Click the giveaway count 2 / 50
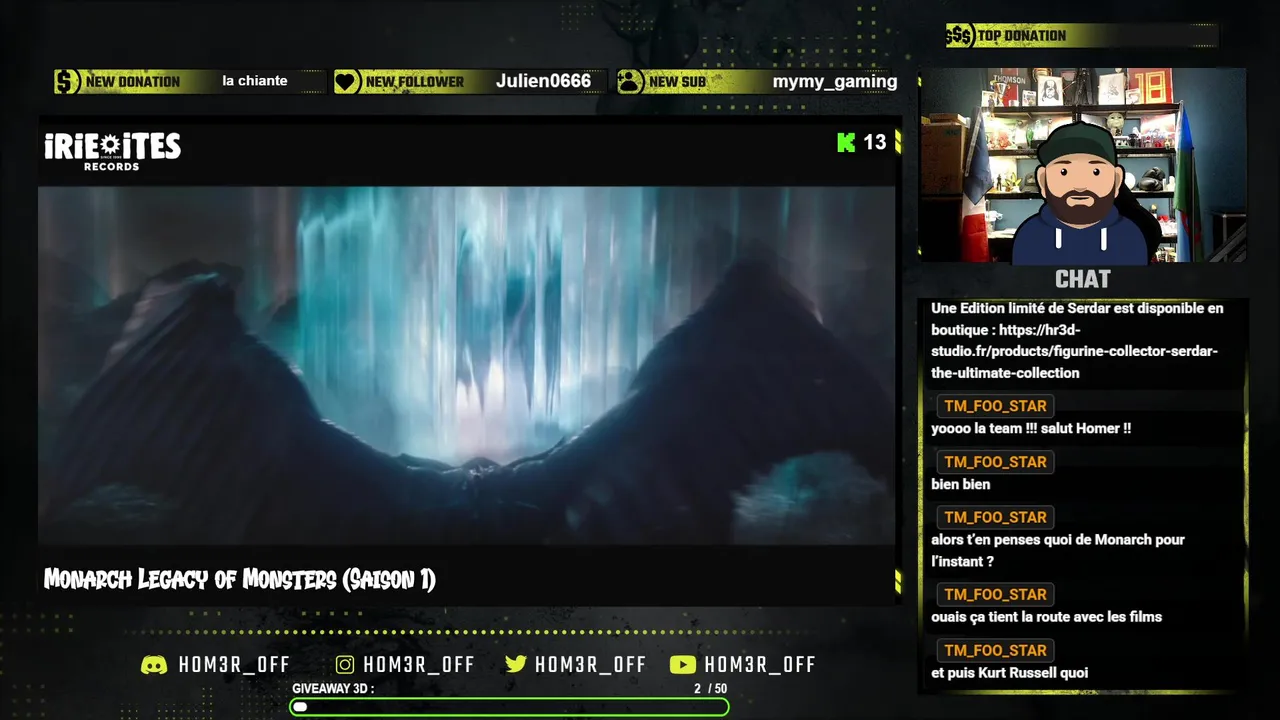Screen dimensions: 1280x720 (x=711, y=689)
